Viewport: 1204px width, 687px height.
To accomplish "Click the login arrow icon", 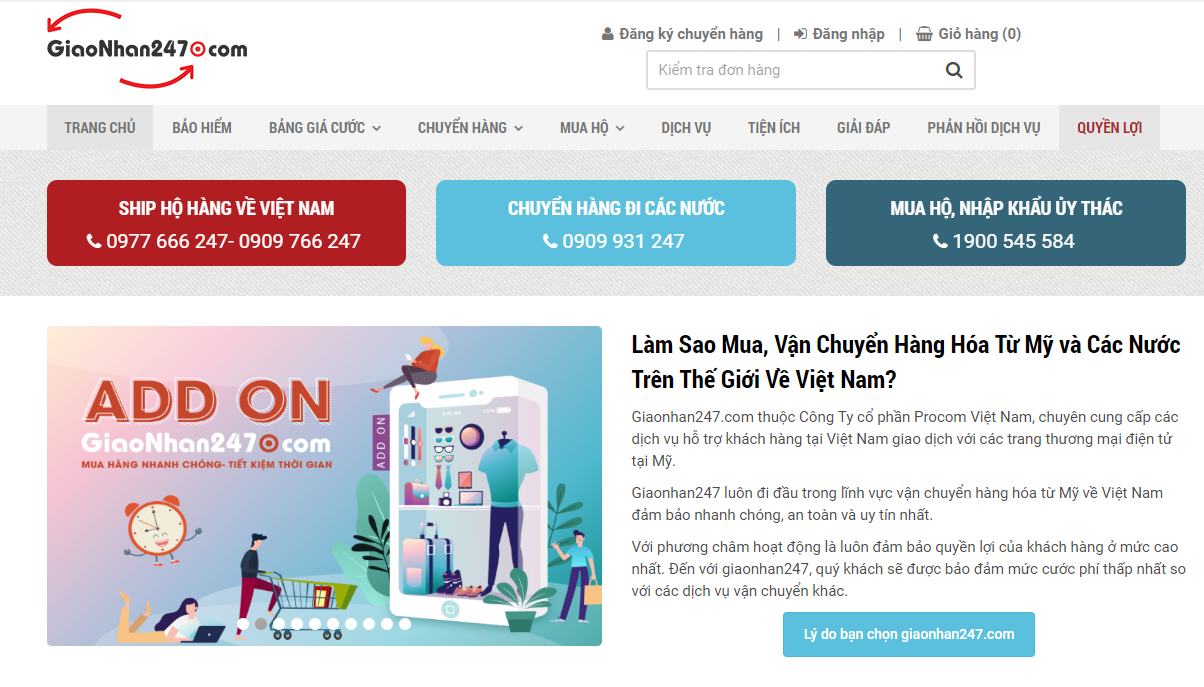I will tap(800, 34).
